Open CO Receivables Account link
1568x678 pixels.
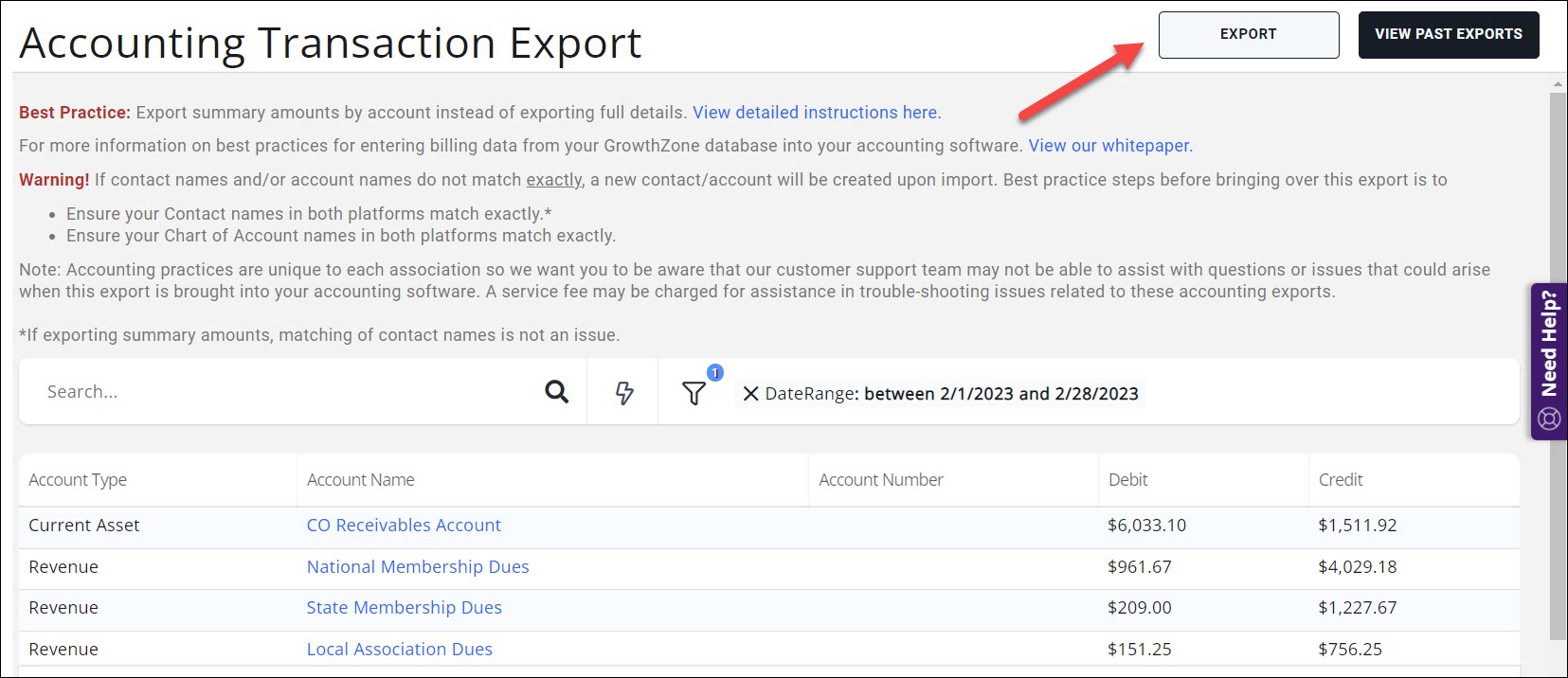pos(404,526)
